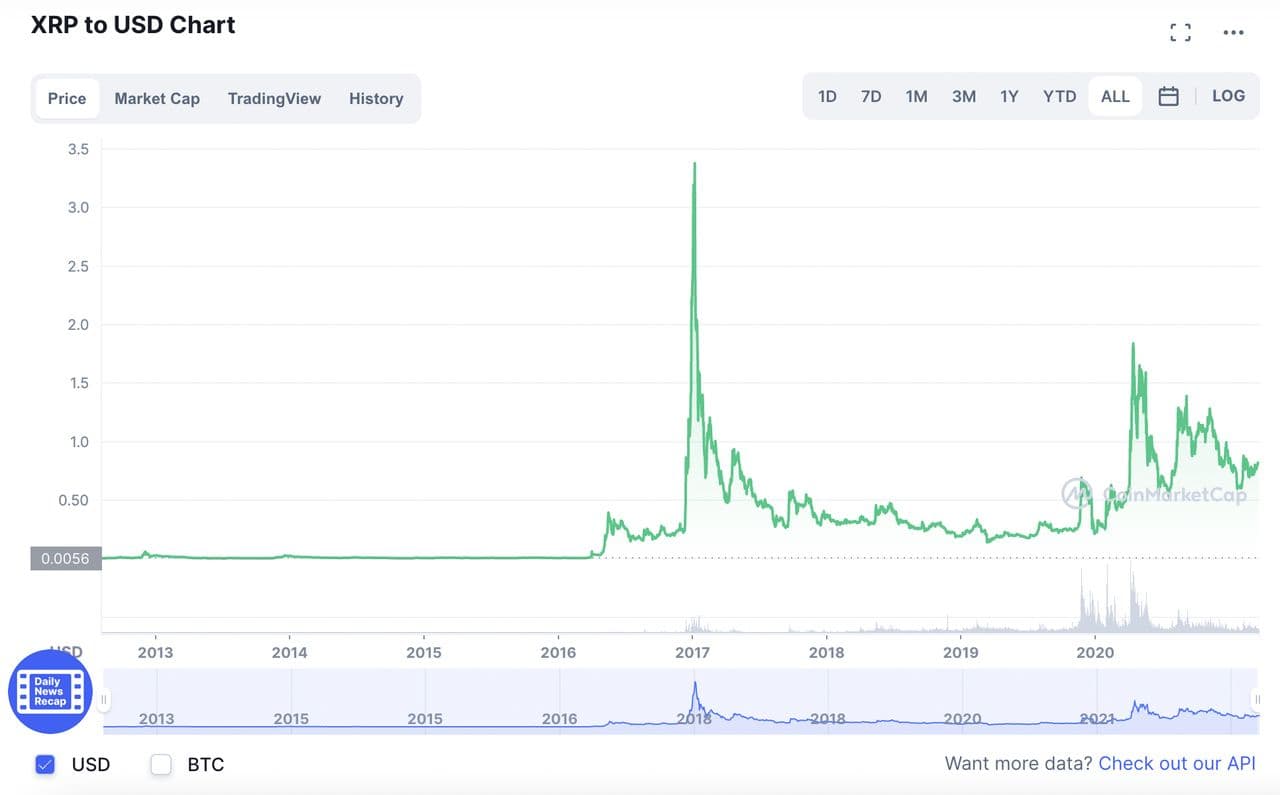This screenshot has width=1280, height=795.
Task: Choose the 1M time range
Action: (916, 97)
